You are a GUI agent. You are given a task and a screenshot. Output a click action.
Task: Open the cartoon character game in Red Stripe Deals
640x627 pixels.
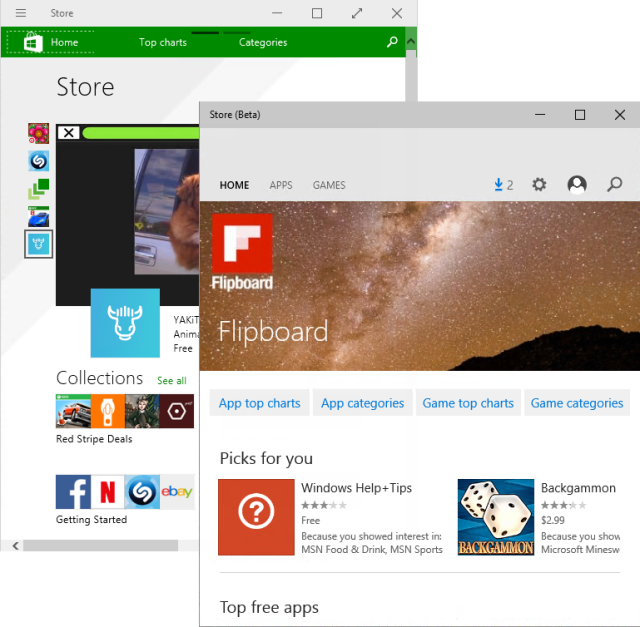[142, 411]
